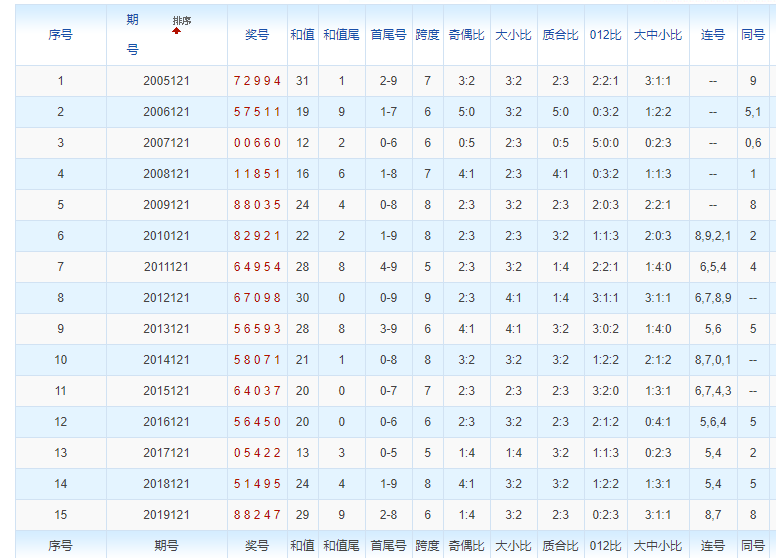Image resolution: width=776 pixels, height=558 pixels.
Task: Click winning number 8 8 0 3 5
Action: pos(257,205)
